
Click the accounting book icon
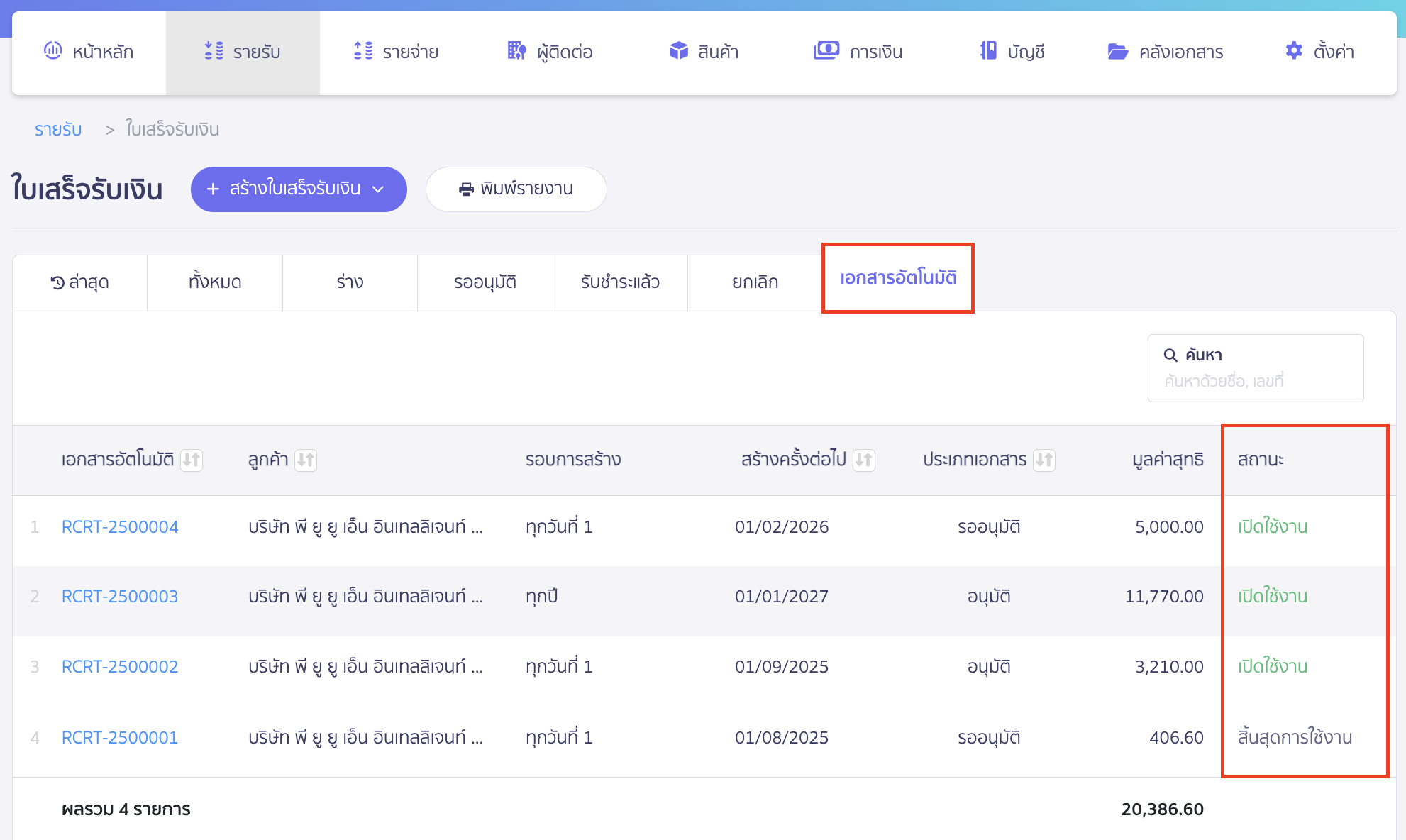[x=988, y=51]
